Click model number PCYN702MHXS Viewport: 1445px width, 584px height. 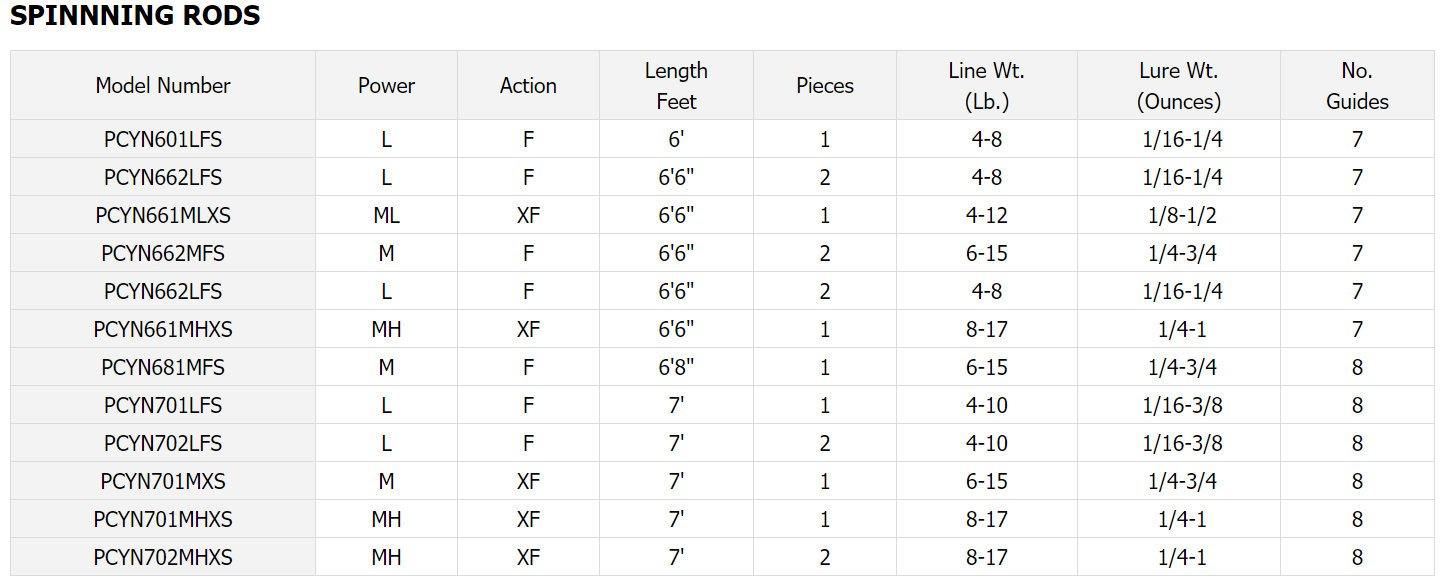click(163, 558)
